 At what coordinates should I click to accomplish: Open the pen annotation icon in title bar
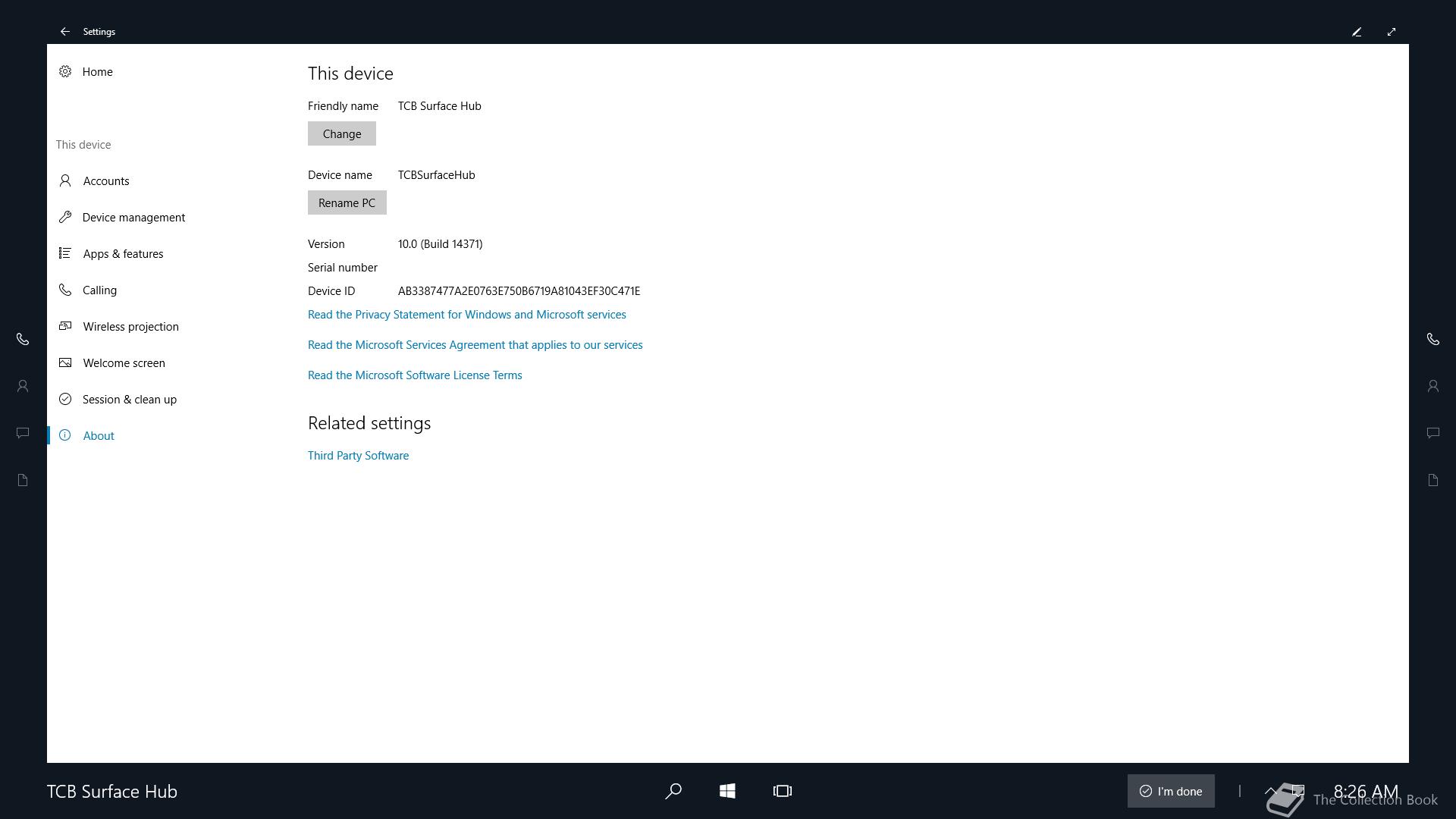coord(1357,32)
